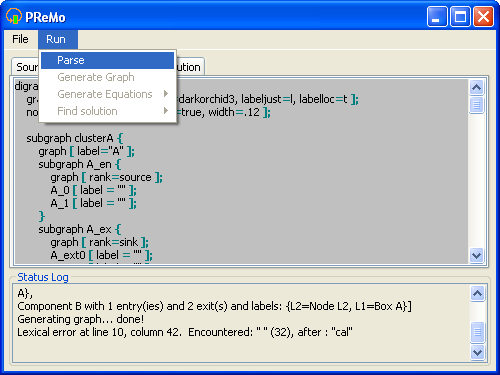Click the 'subgraph A_ex {' line

(80, 229)
